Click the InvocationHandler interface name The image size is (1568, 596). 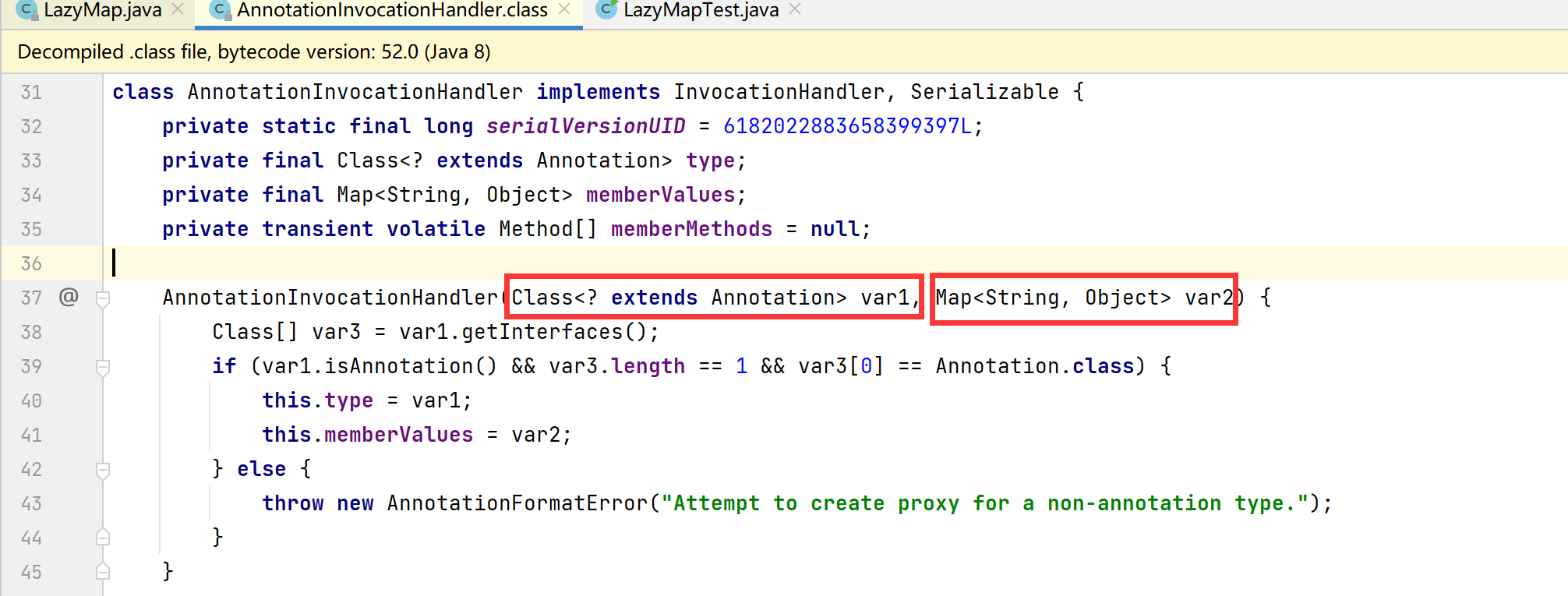[779, 92]
